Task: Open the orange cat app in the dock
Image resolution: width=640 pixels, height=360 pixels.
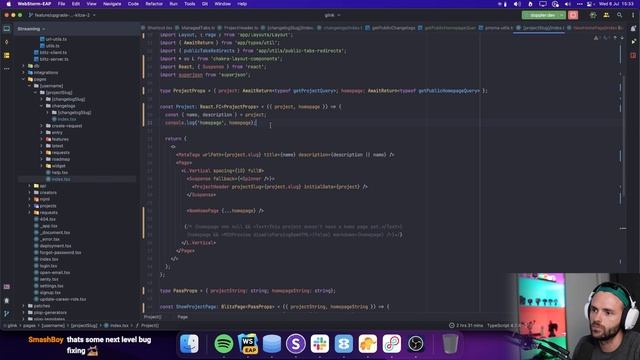Action: pos(367,344)
